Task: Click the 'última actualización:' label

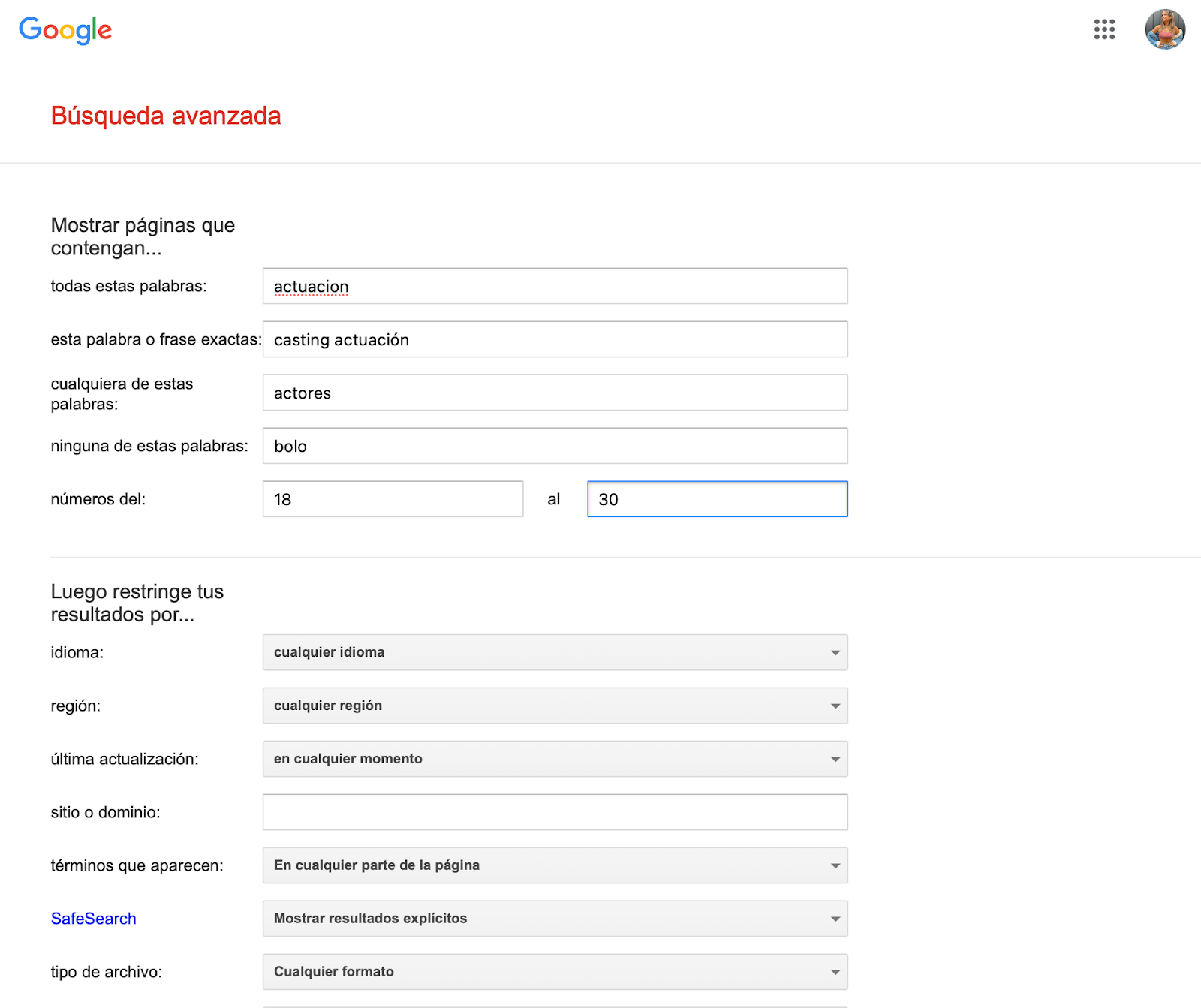Action: pyautogui.click(x=125, y=759)
